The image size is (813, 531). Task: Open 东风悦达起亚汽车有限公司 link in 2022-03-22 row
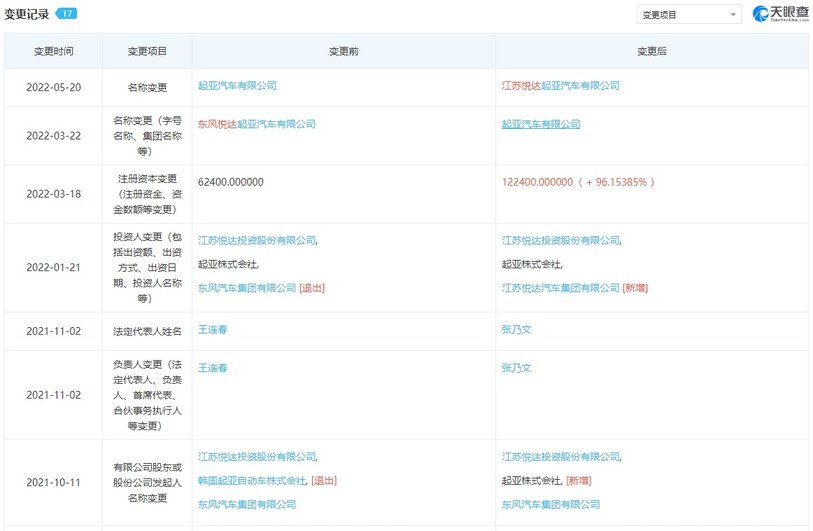click(257, 124)
